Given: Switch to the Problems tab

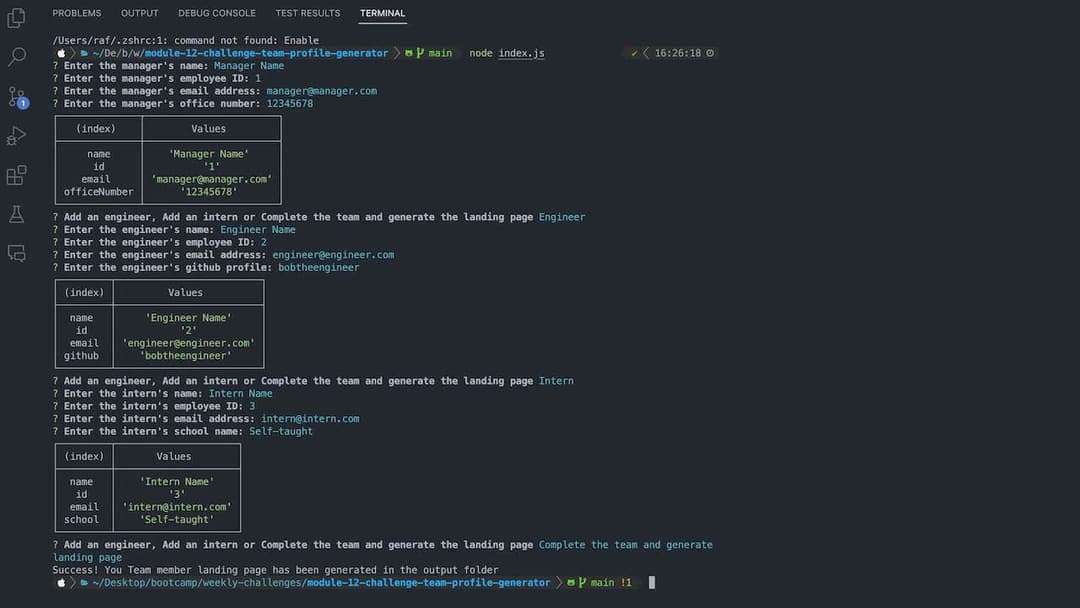Looking at the screenshot, I should [x=77, y=13].
